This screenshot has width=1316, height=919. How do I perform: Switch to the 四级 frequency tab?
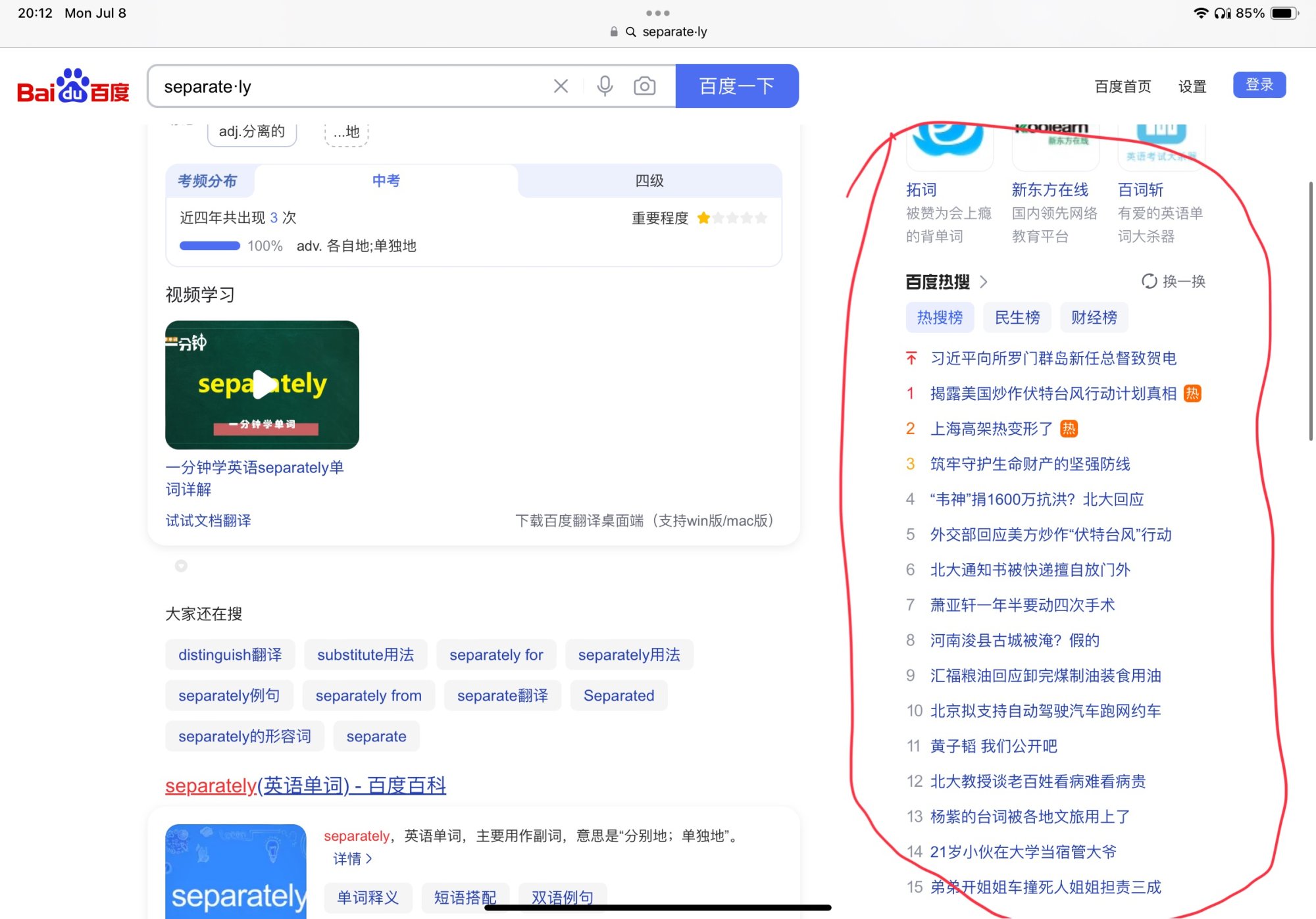coord(649,181)
